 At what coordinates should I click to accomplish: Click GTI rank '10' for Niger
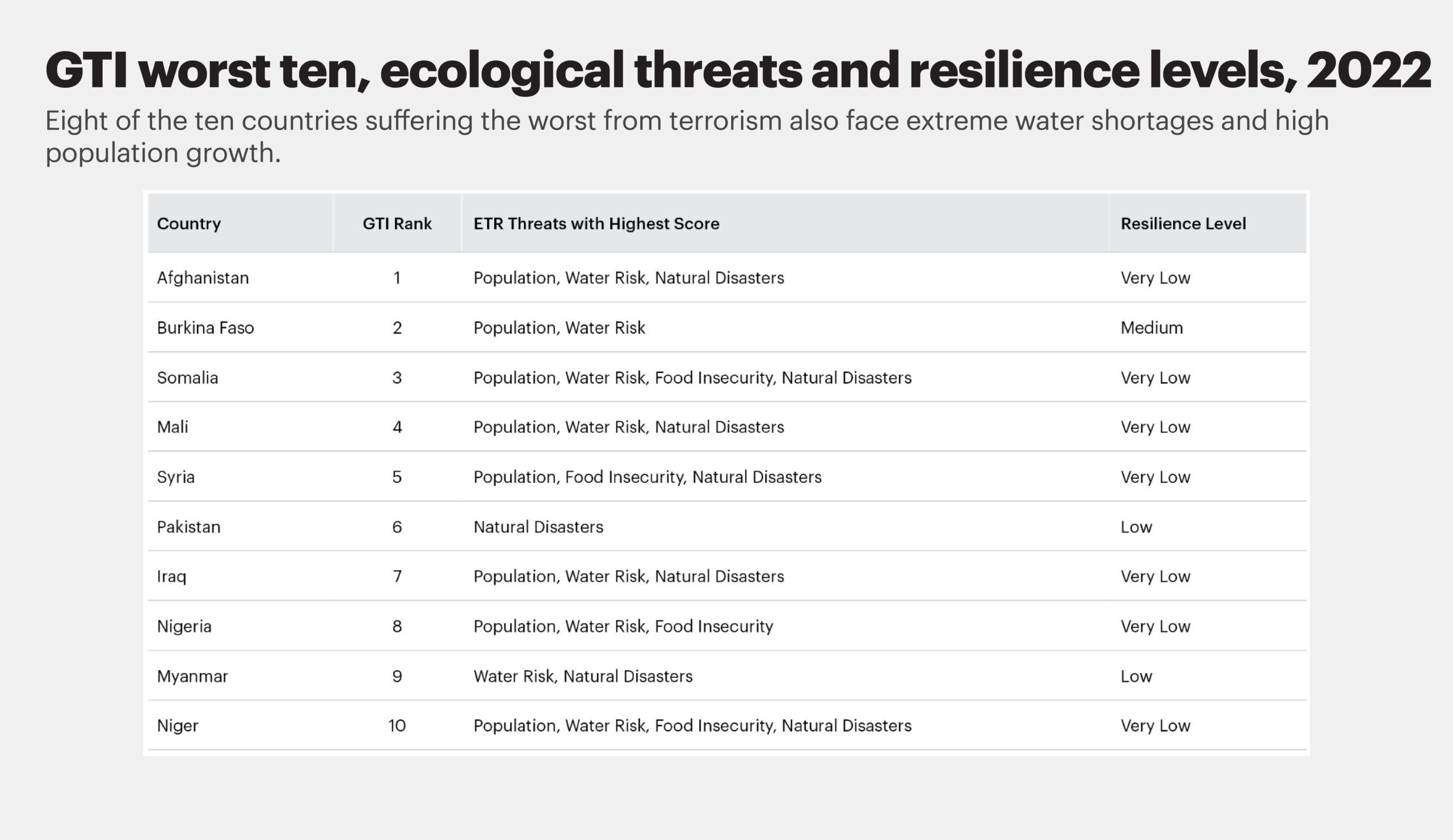coord(397,725)
